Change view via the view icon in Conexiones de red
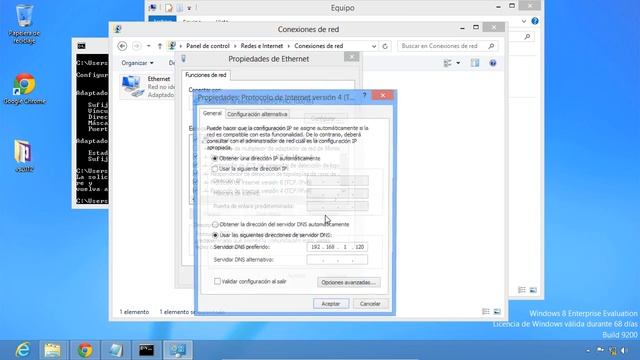 coord(448,63)
